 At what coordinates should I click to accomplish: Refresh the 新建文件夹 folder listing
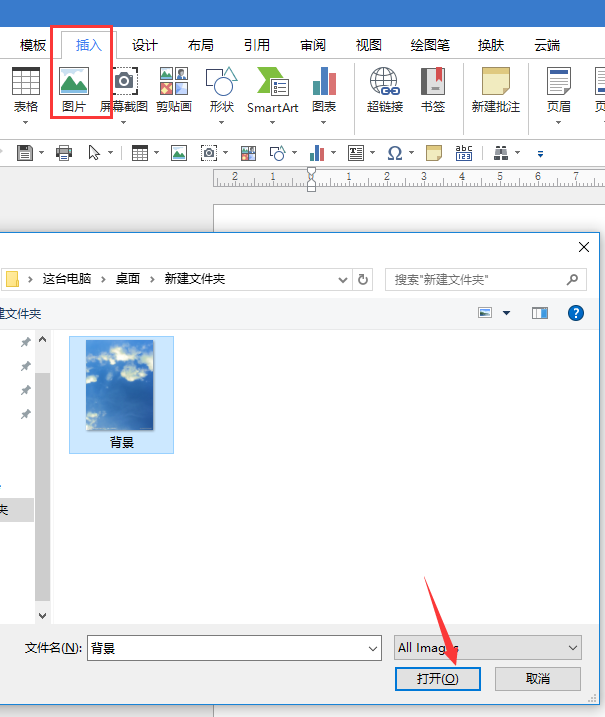coord(363,279)
